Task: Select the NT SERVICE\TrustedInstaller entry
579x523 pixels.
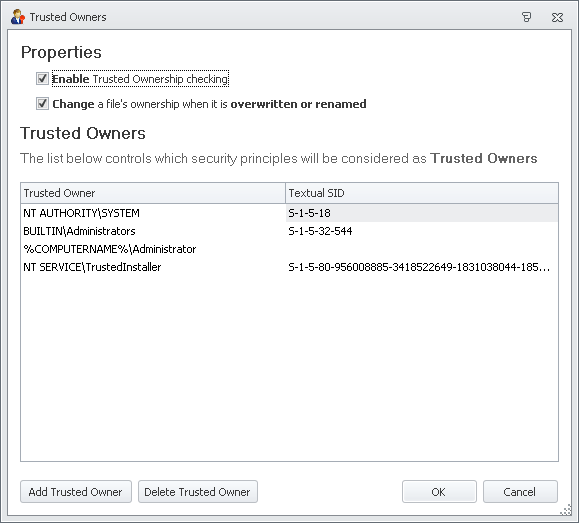Action: pos(92,267)
